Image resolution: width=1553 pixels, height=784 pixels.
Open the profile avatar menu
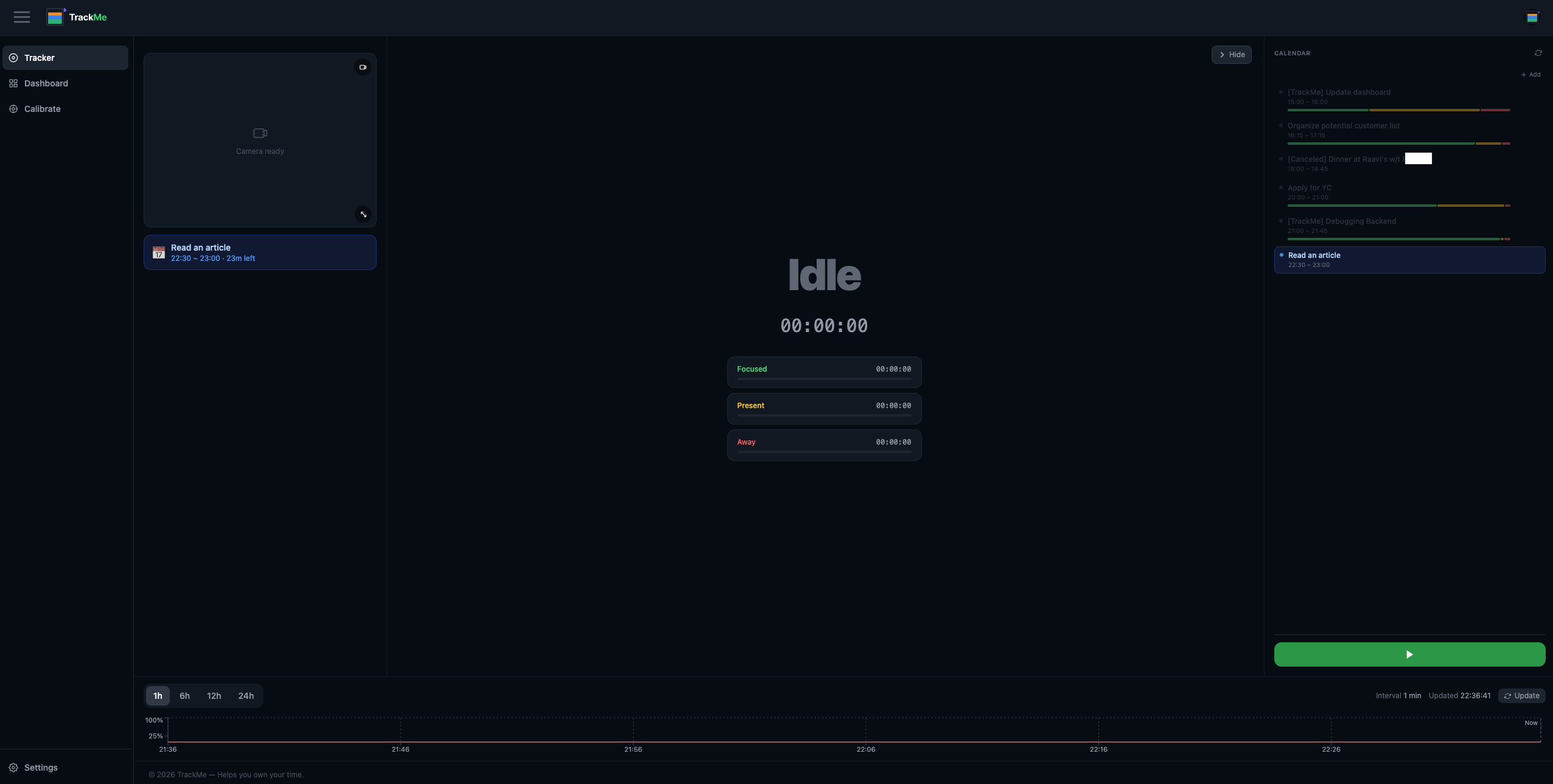pyautogui.click(x=1532, y=17)
